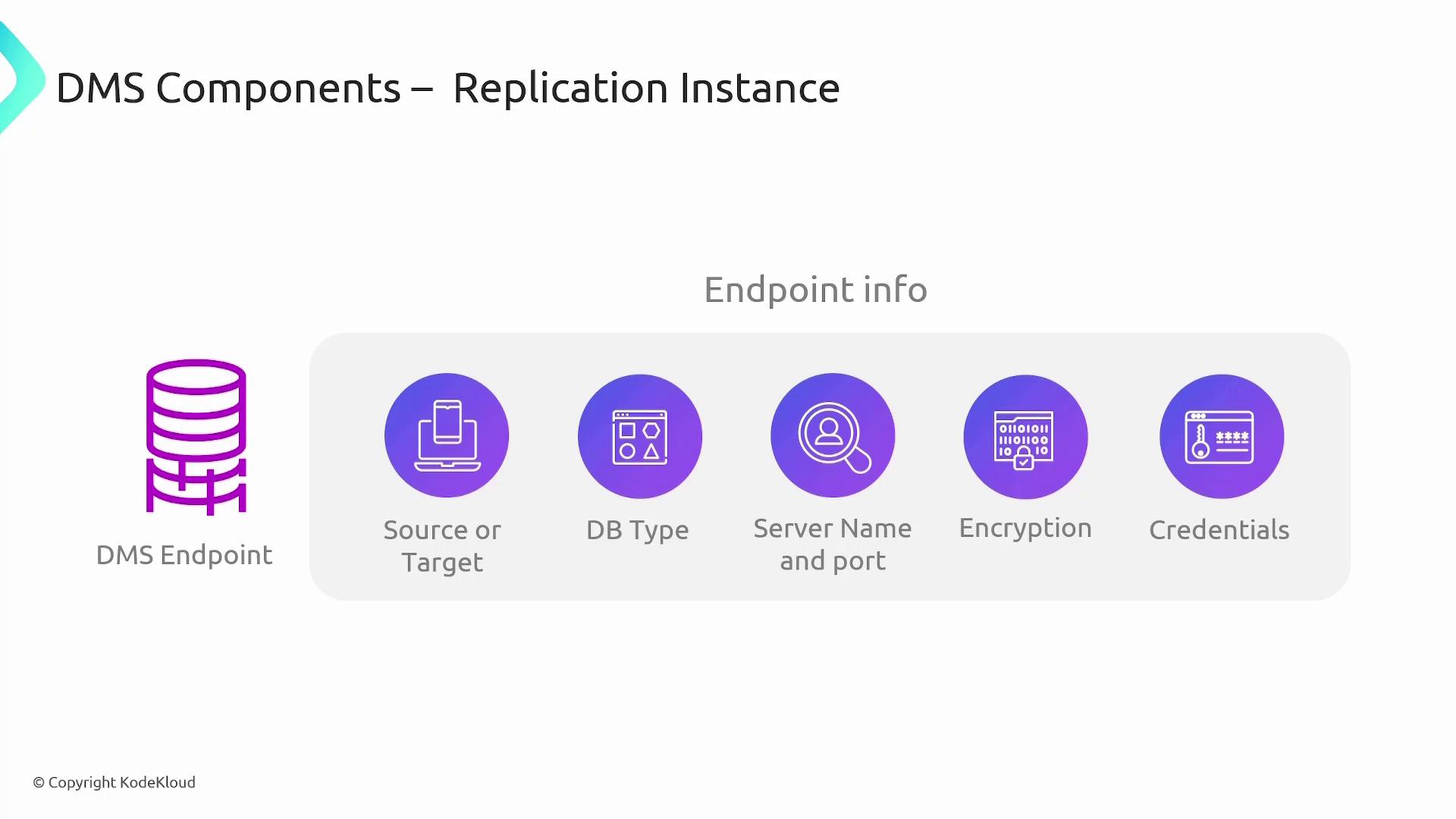Select the "DB Type" label text
The height and width of the screenshot is (819, 1456).
click(637, 530)
